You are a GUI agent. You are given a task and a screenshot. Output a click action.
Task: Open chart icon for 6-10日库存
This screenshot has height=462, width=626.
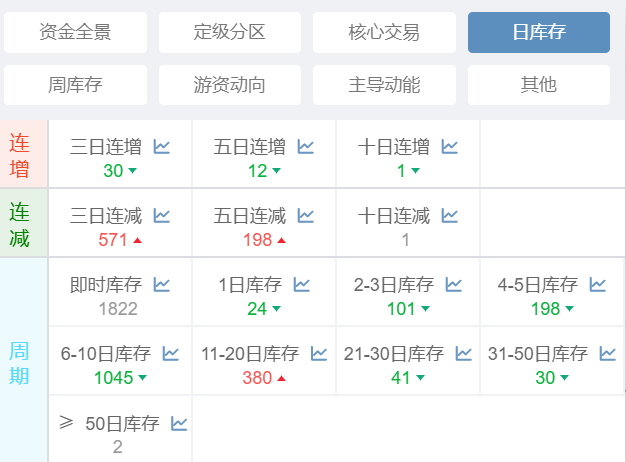coord(171,353)
